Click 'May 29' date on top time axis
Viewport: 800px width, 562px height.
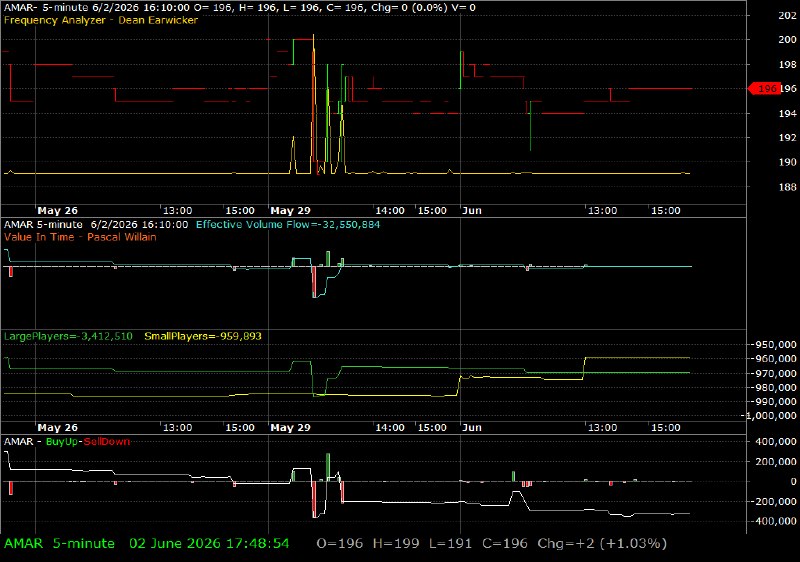tap(290, 211)
